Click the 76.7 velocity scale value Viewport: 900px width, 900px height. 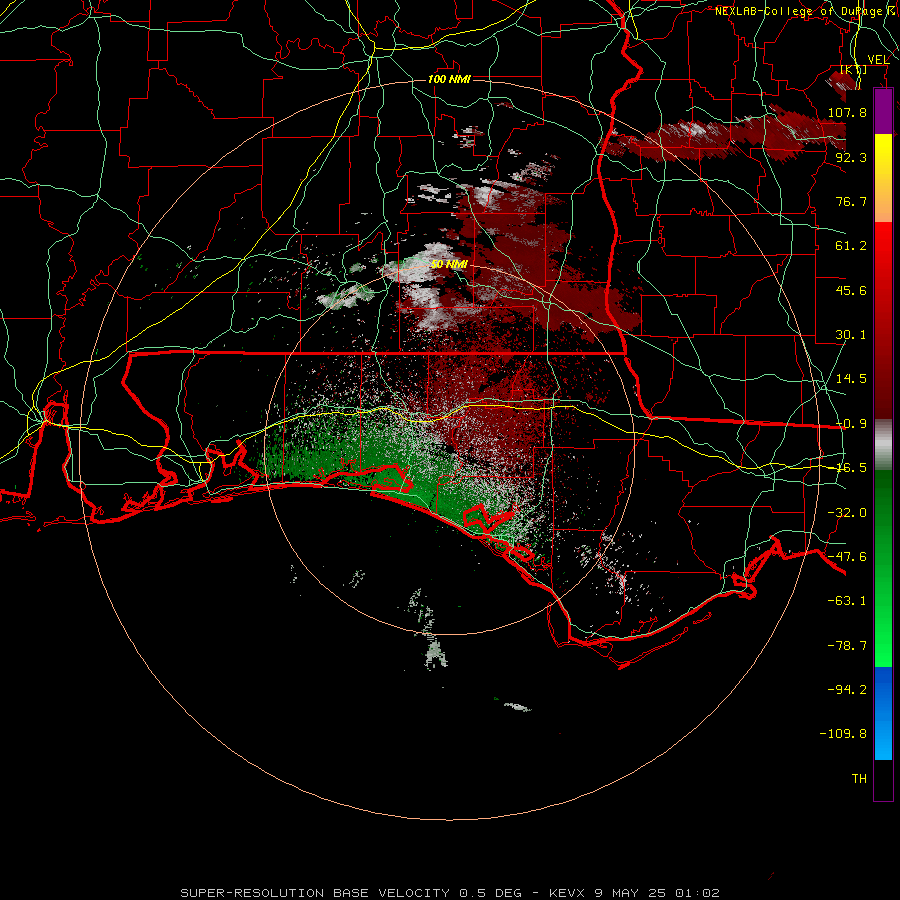pyautogui.click(x=851, y=201)
